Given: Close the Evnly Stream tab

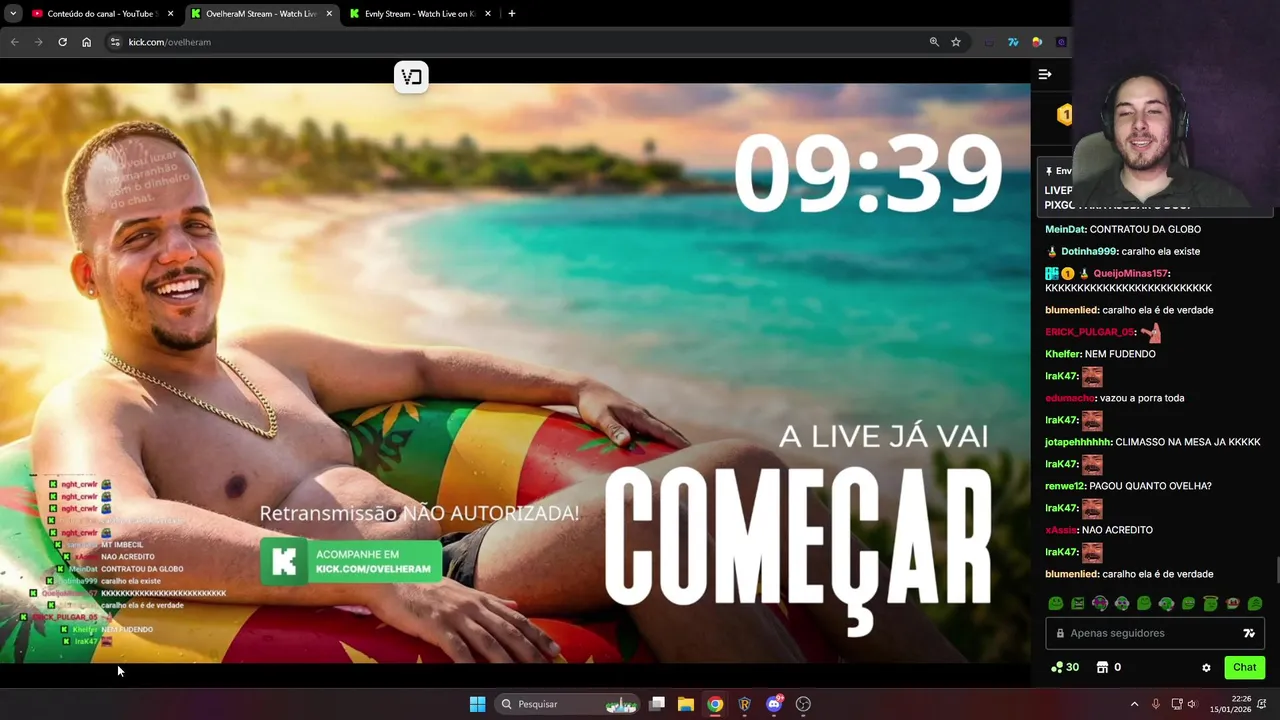Looking at the screenshot, I should (x=488, y=13).
